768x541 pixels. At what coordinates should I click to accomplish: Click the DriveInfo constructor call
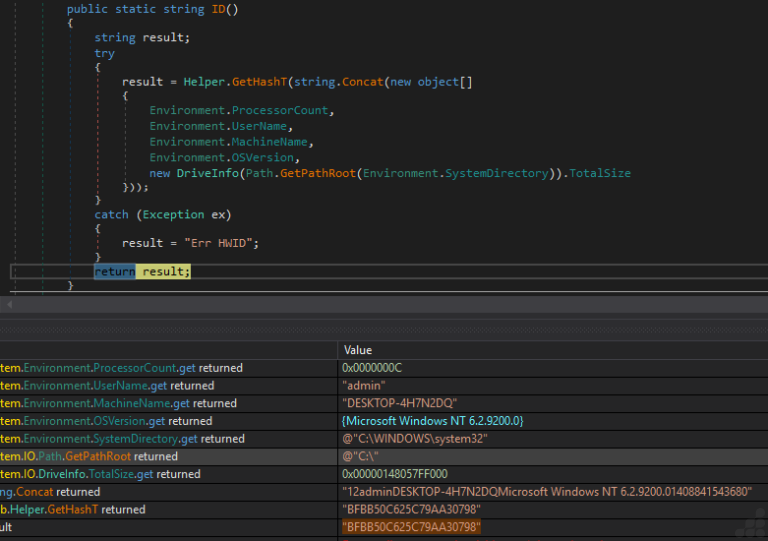click(208, 173)
